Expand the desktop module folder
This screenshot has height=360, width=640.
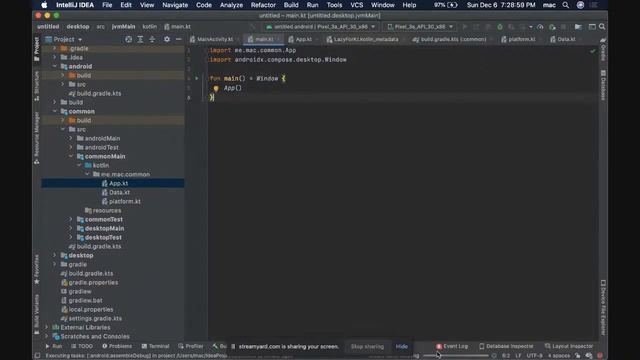[54, 255]
